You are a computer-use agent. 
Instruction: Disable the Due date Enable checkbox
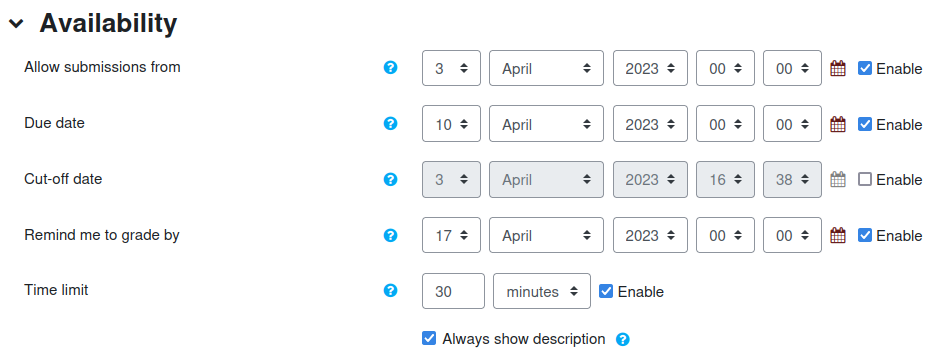coord(865,124)
